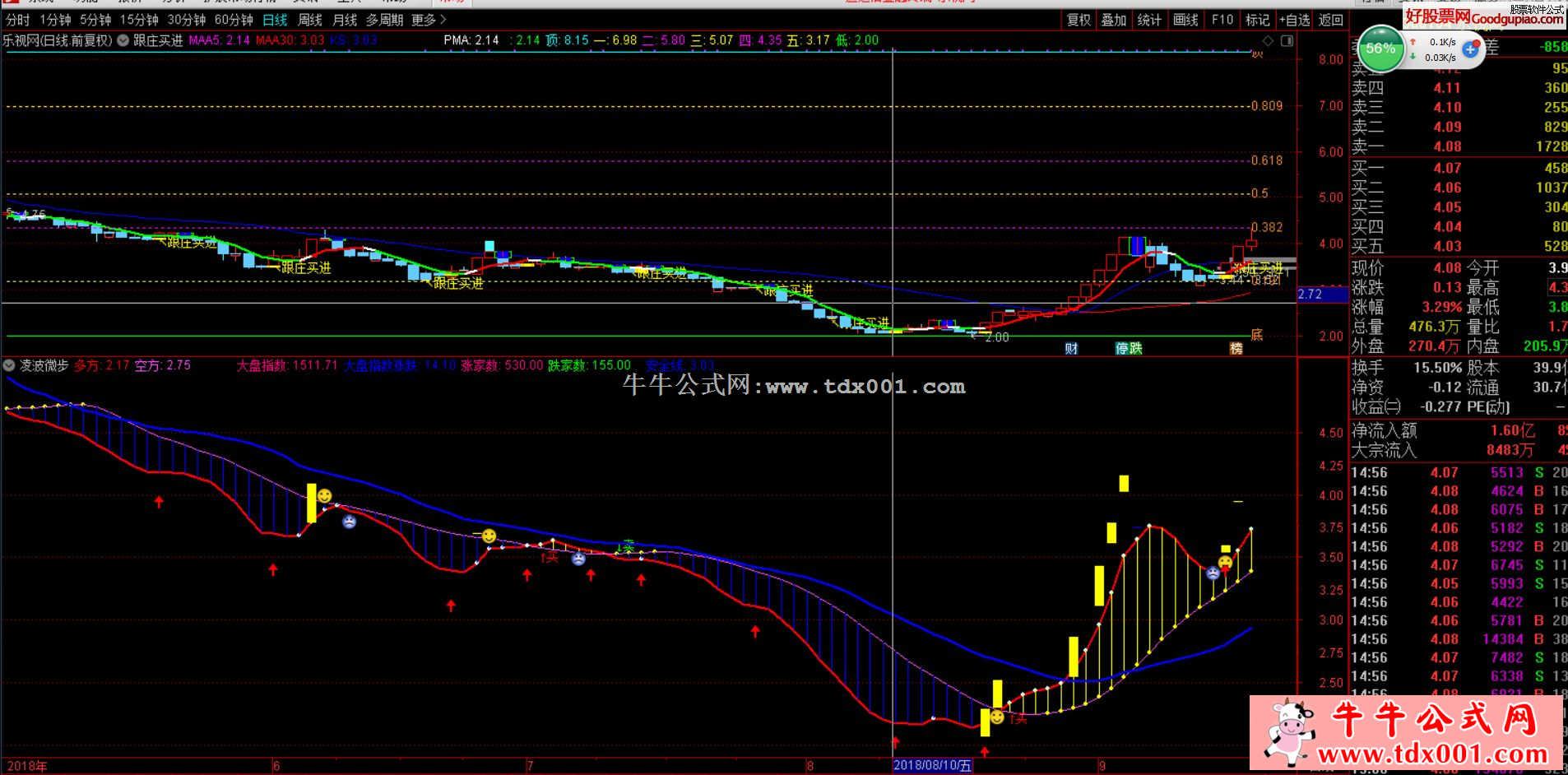Viewport: 1568px width, 775px height.
Task: Open 凌波微步 sub-indicator dropdown arrow
Action: click(9, 365)
